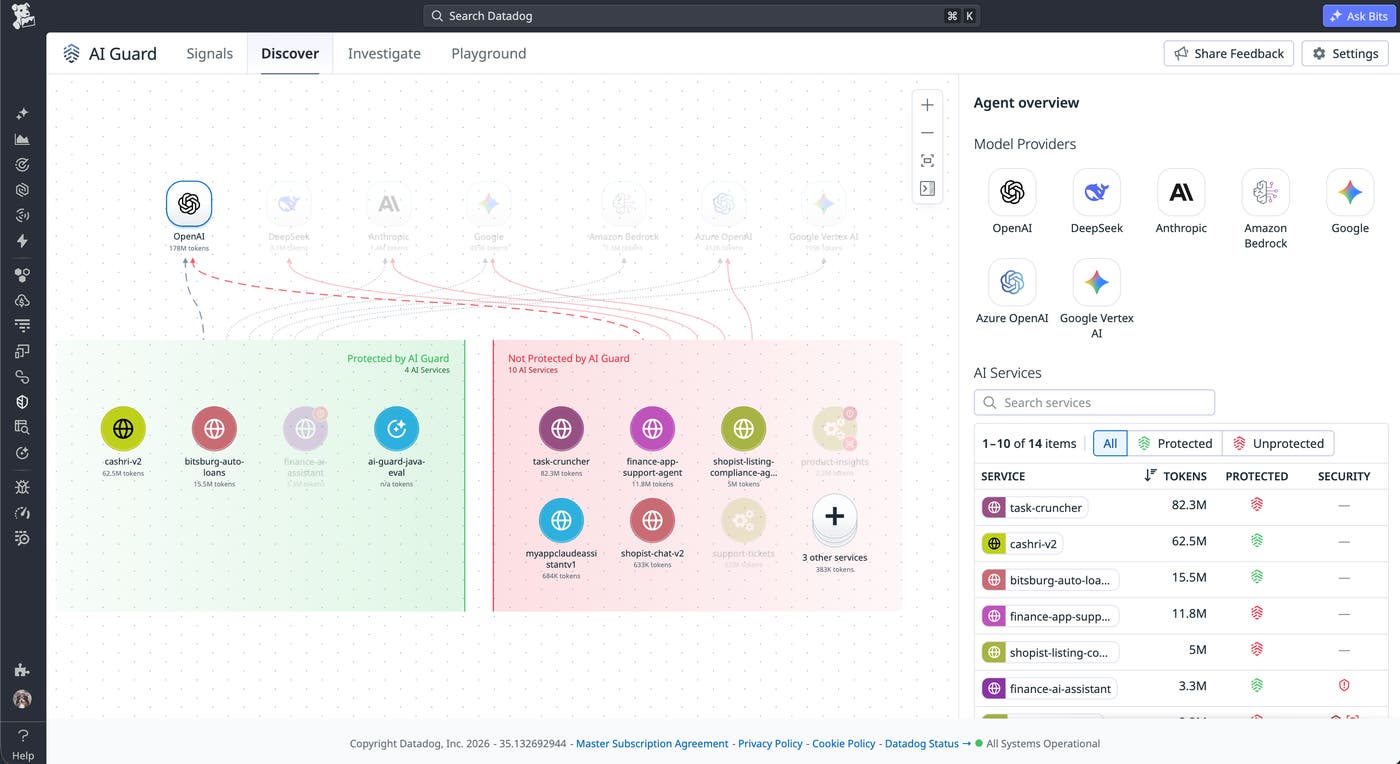
Task: Click Google under Model Providers
Action: (1350, 192)
